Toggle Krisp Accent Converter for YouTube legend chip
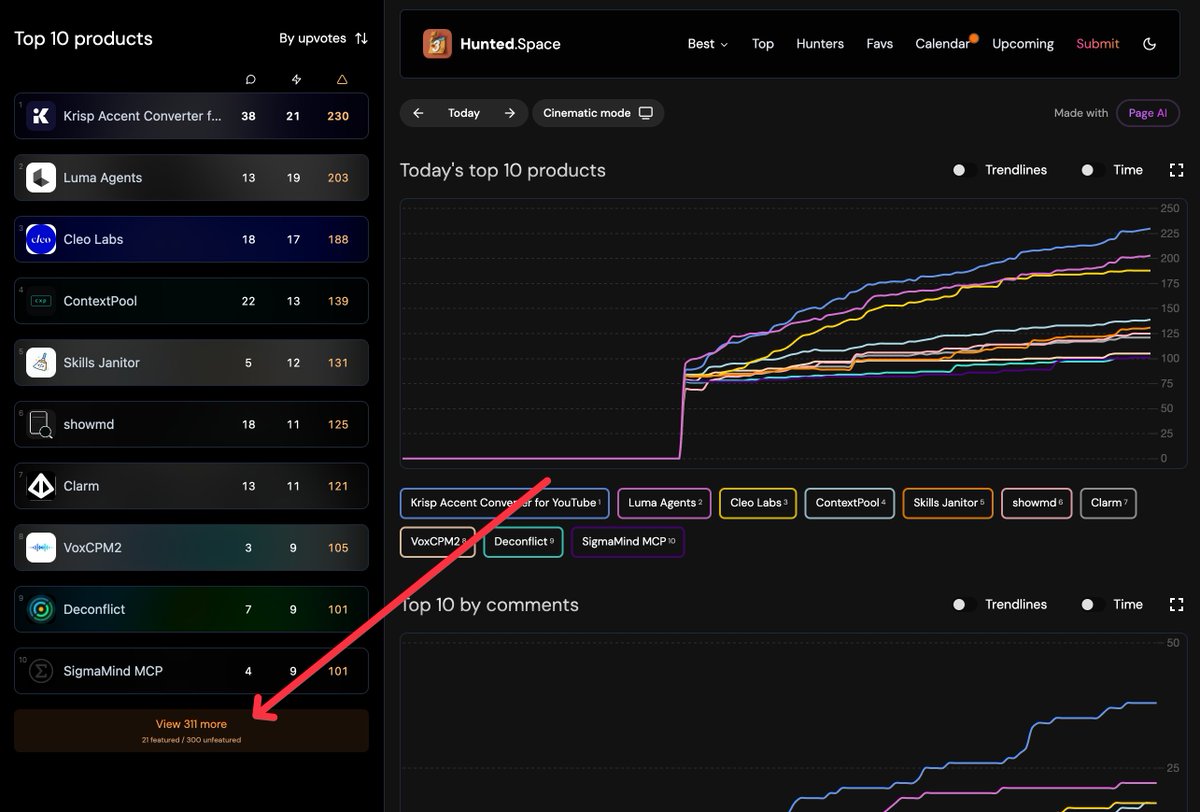 coord(505,503)
